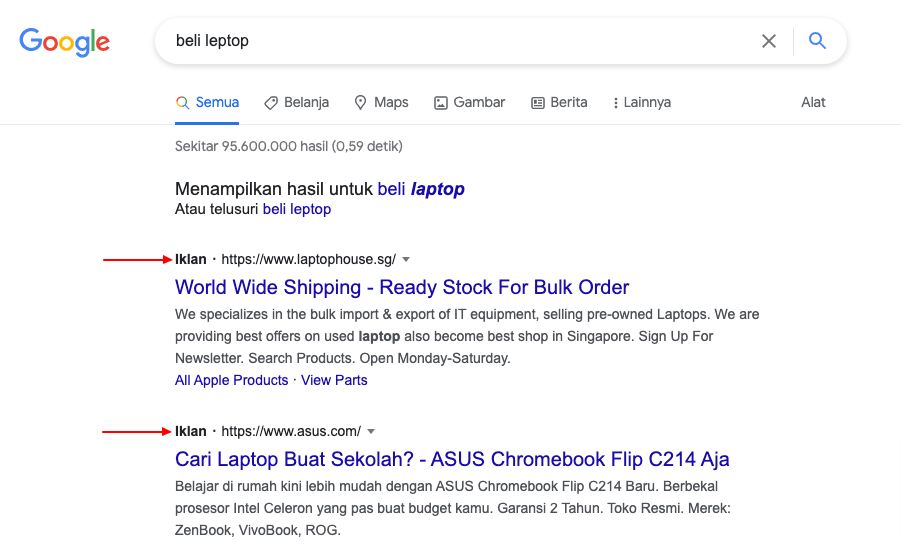The width and height of the screenshot is (901, 550).
Task: Click the Google logo
Action: [65, 41]
